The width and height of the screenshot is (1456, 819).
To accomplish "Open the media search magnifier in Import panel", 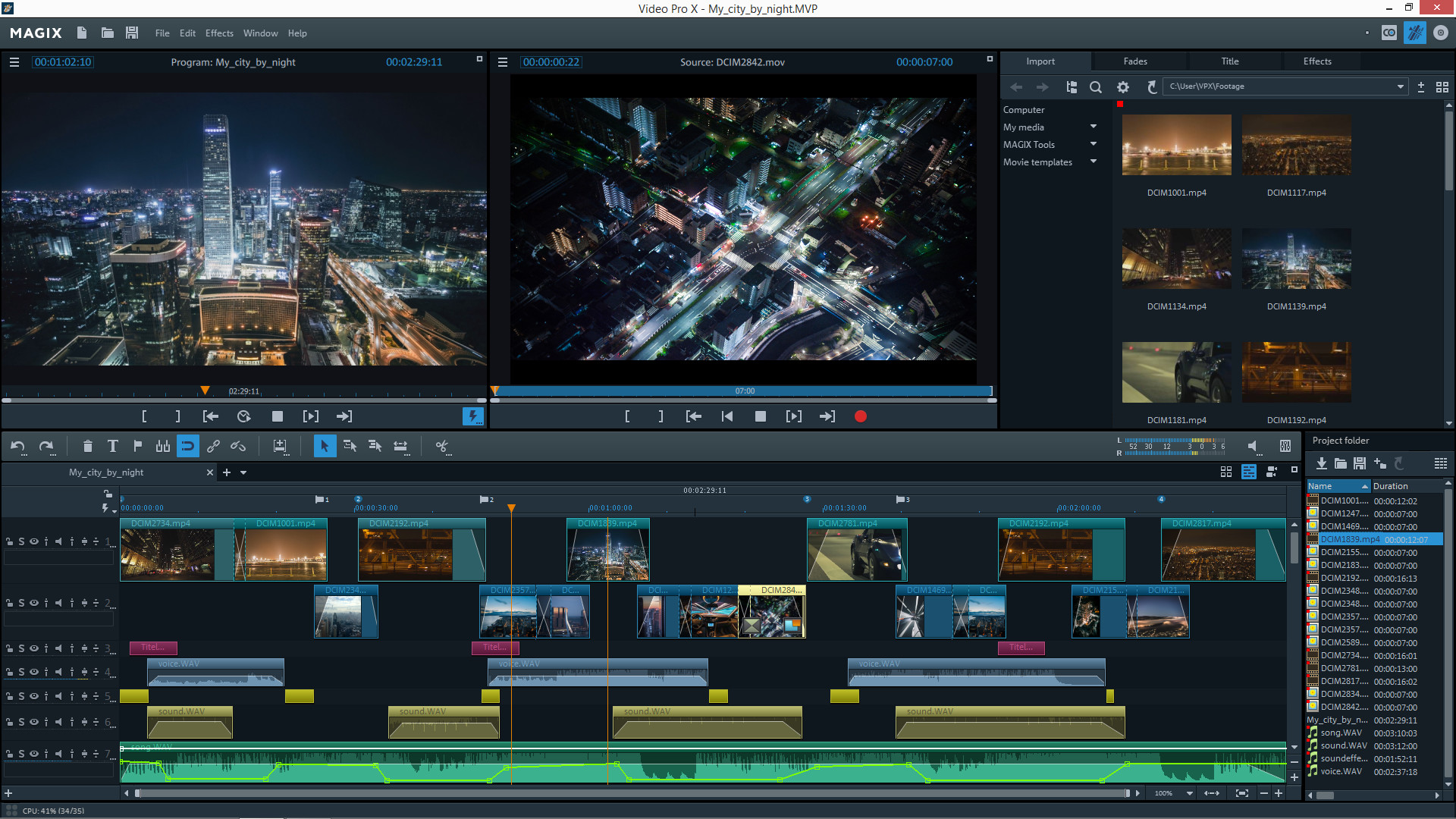I will [x=1096, y=87].
